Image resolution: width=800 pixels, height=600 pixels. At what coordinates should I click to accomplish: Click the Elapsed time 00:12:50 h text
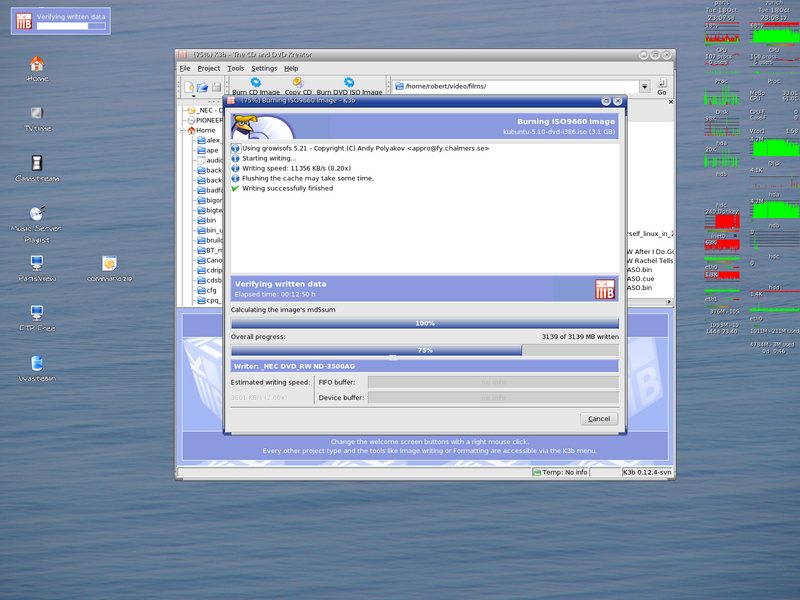coord(275,294)
